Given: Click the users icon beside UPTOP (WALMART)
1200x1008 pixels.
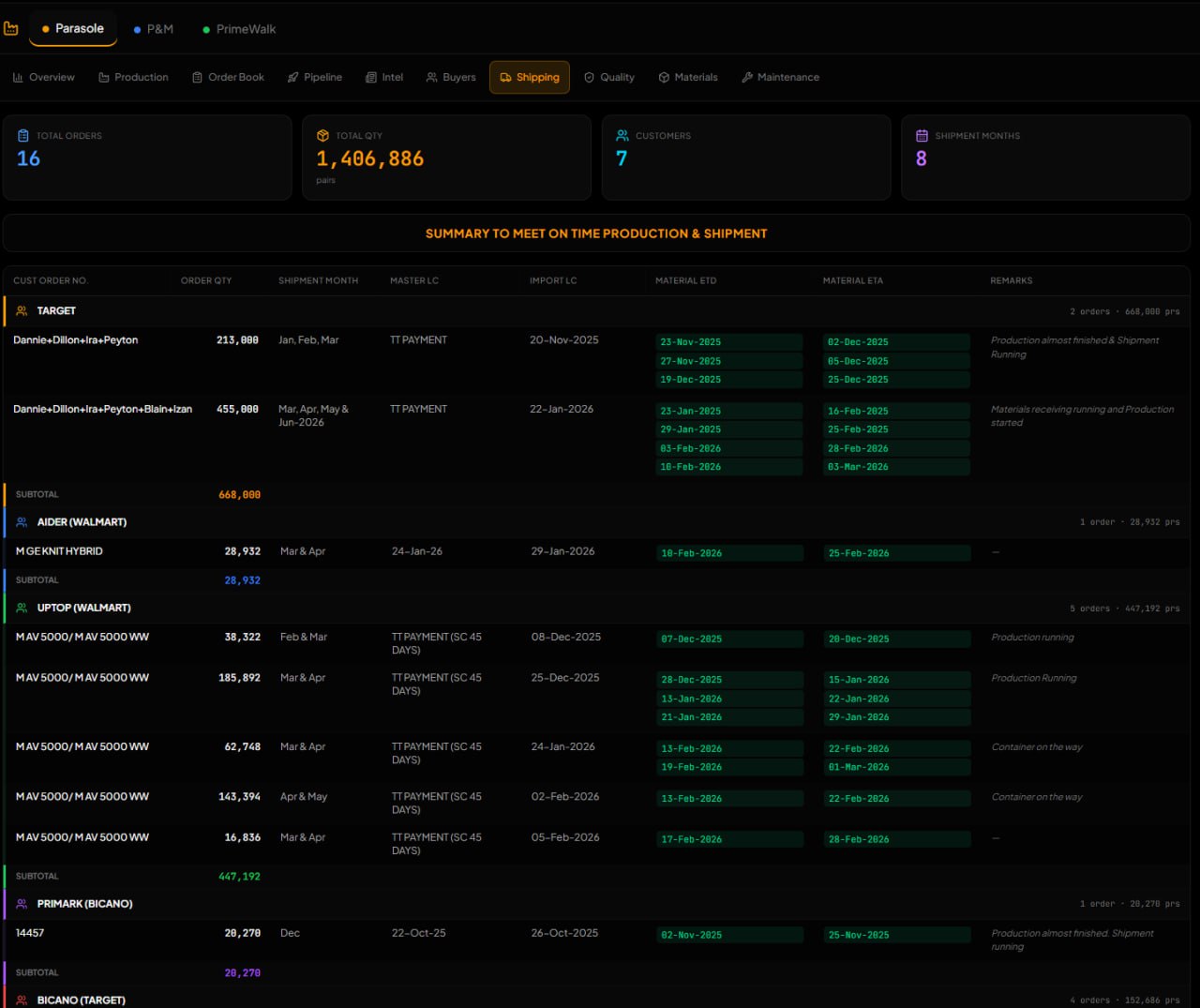Looking at the screenshot, I should coord(22,609).
